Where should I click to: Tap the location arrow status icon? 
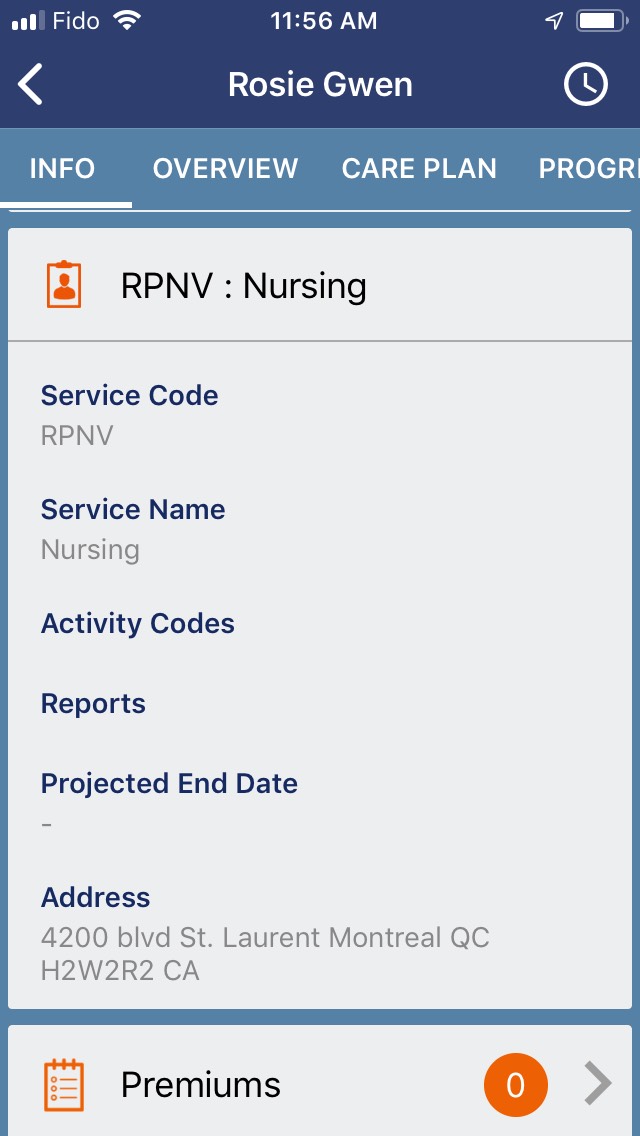554,21
